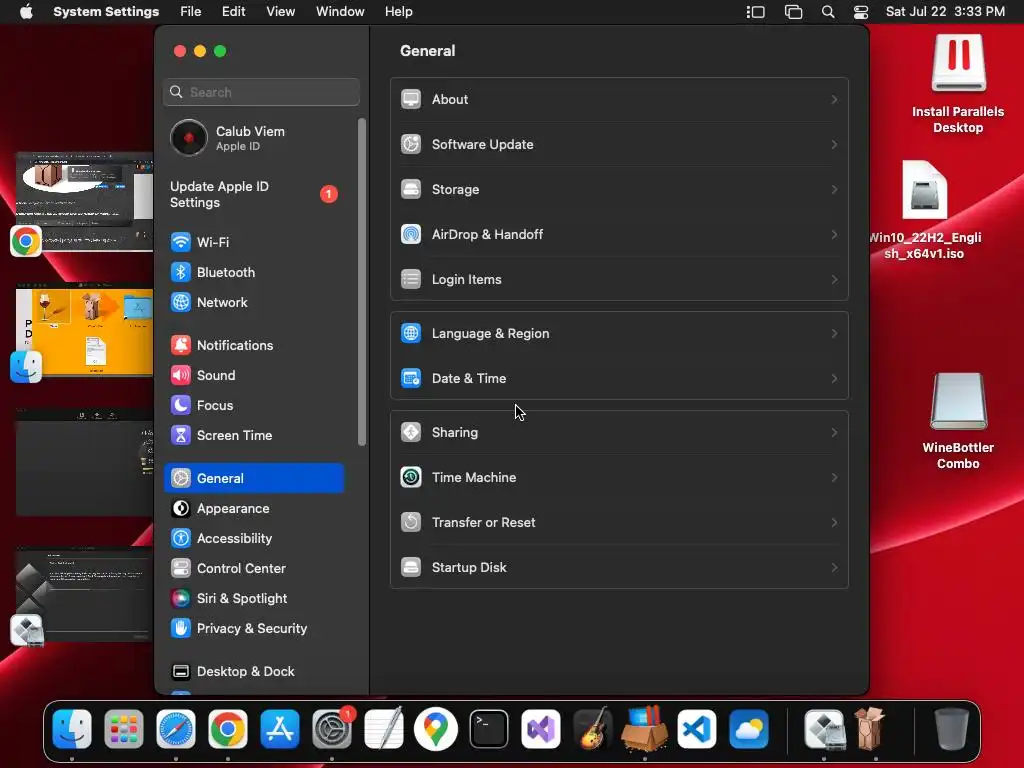Open the Apple menu logo

pos(26,12)
